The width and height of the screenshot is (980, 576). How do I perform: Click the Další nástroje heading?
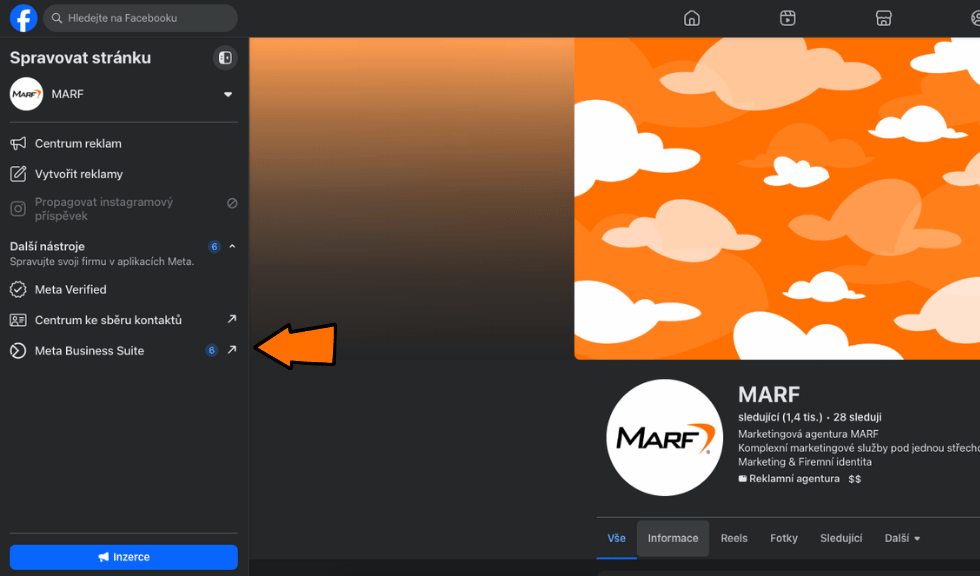[48, 246]
